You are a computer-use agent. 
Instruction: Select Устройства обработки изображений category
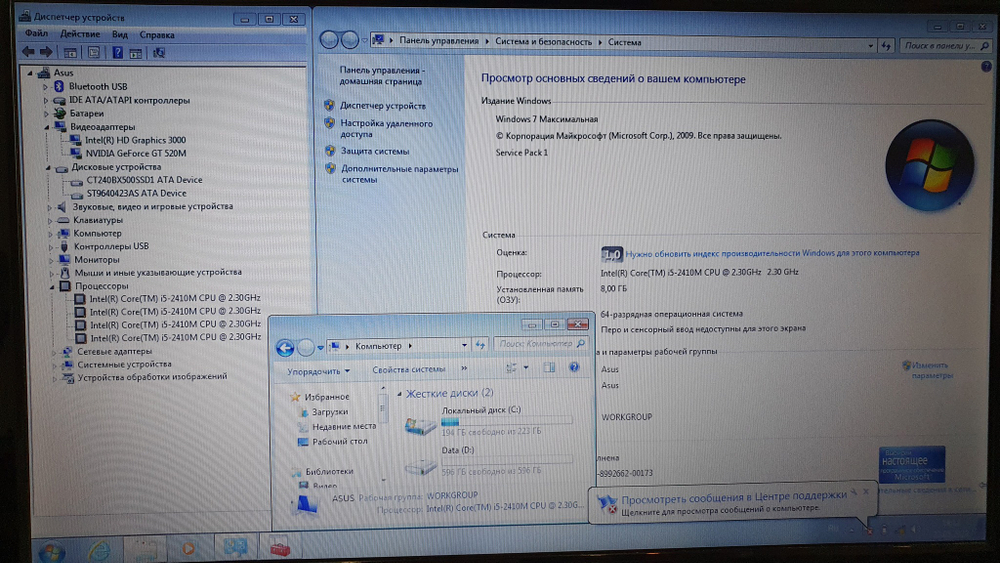pyautogui.click(x=152, y=377)
